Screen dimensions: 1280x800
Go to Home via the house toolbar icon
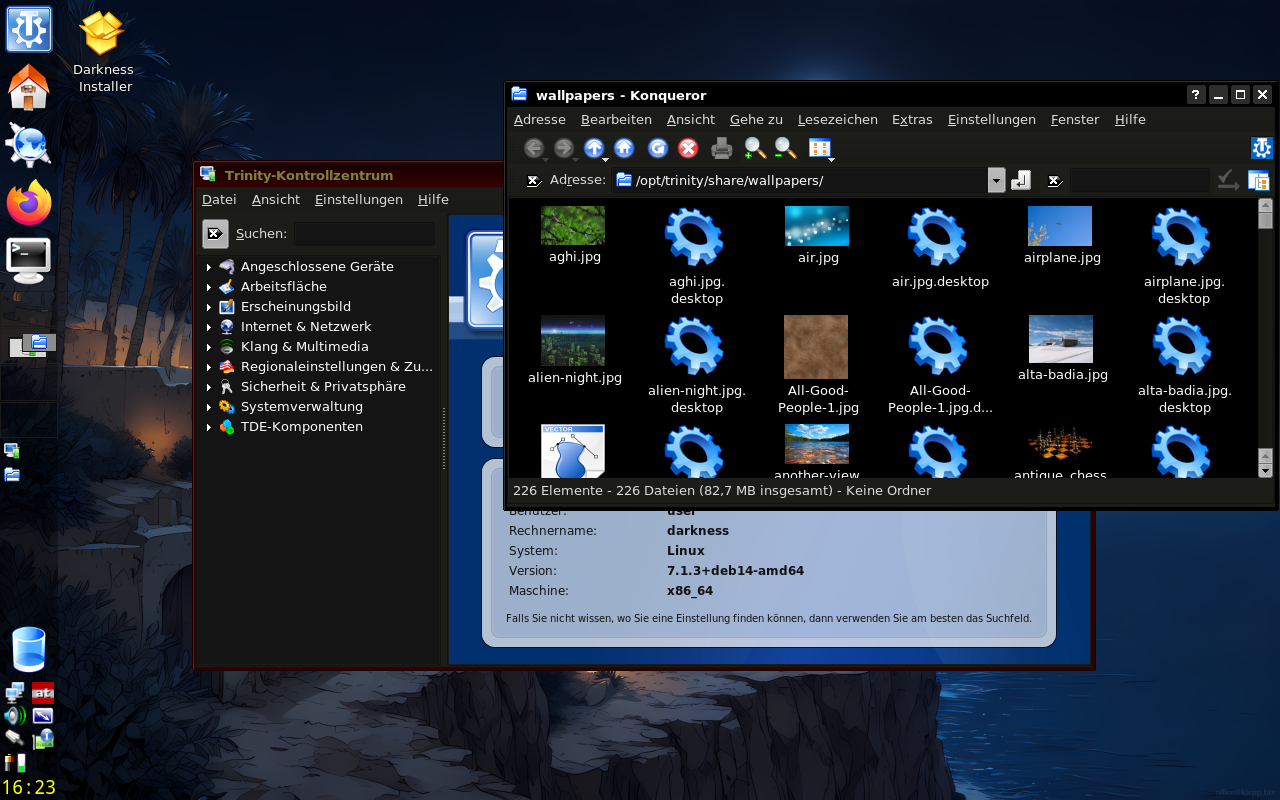click(x=624, y=149)
